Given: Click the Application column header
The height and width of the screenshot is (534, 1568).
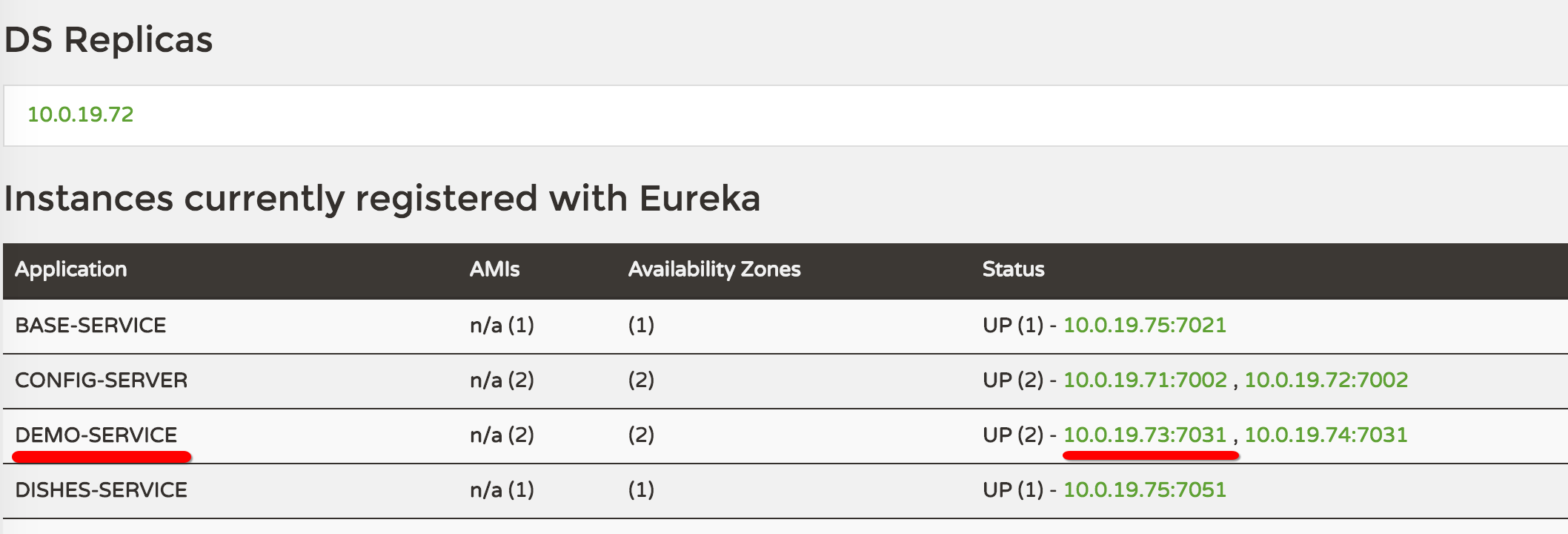Looking at the screenshot, I should pyautogui.click(x=71, y=269).
